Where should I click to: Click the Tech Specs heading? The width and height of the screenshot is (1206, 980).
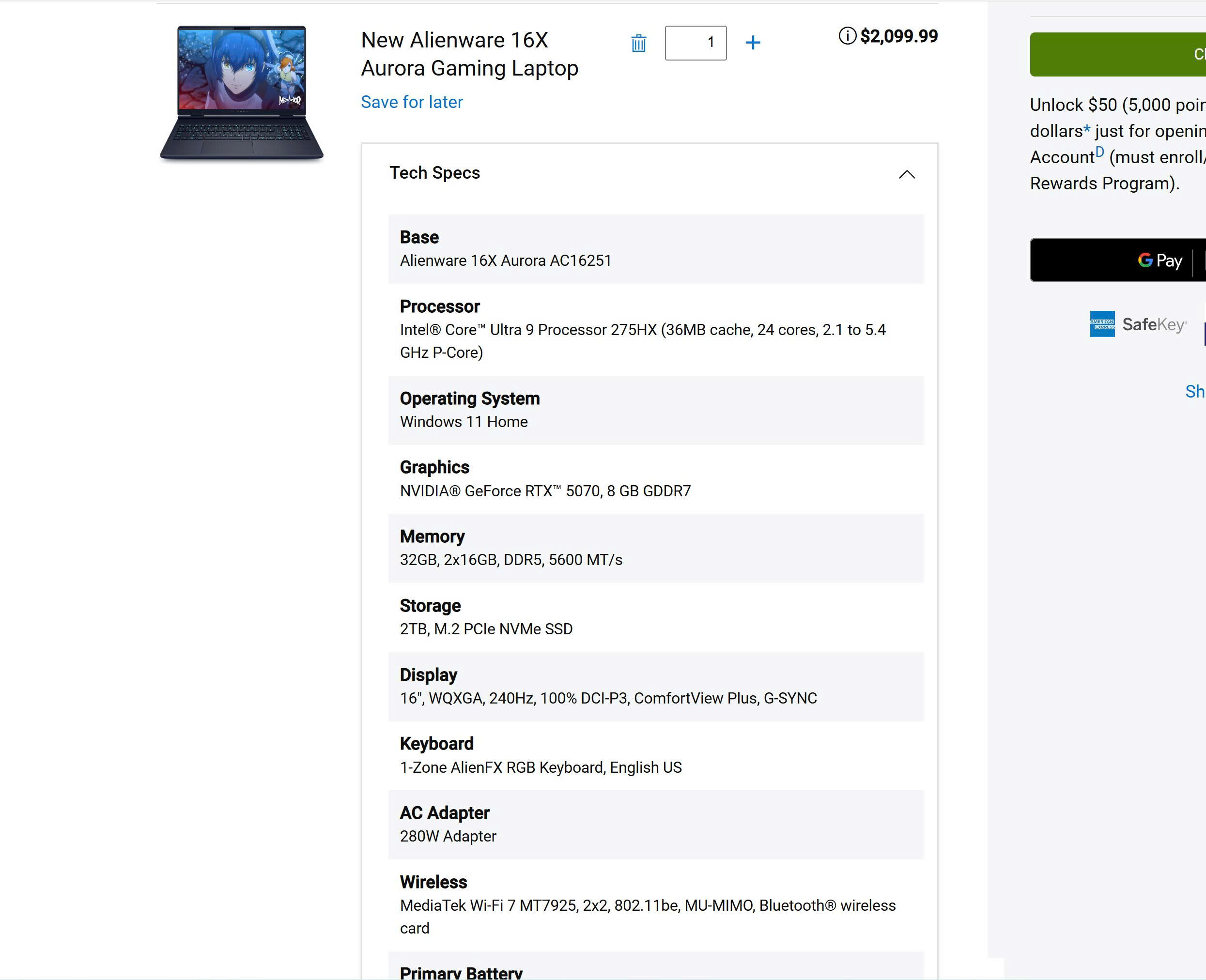[x=435, y=173]
